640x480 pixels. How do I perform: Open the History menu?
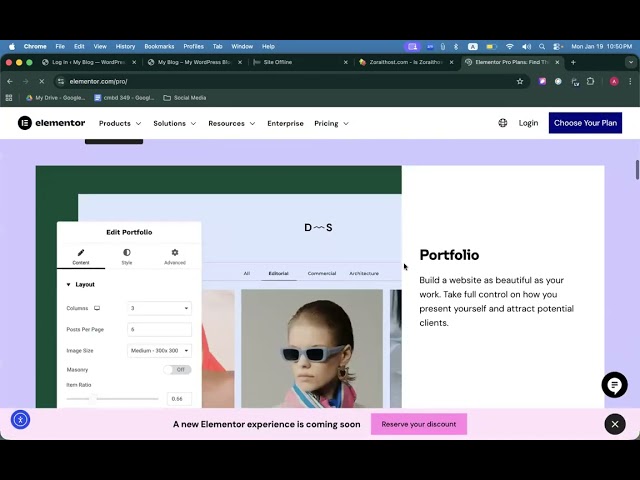pyautogui.click(x=125, y=47)
